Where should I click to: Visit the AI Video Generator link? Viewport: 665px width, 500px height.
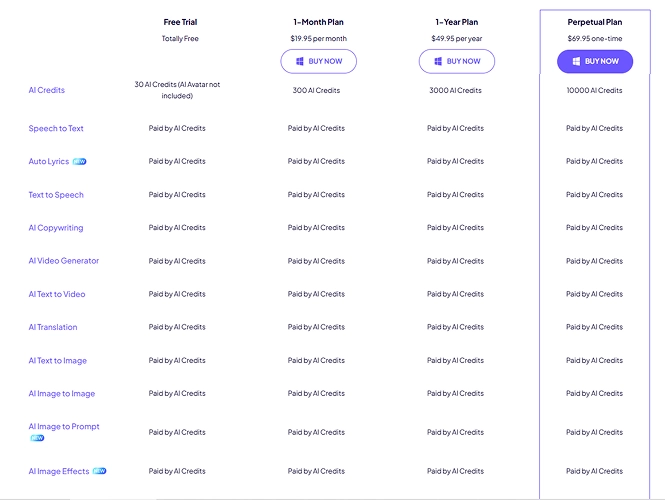pos(64,261)
